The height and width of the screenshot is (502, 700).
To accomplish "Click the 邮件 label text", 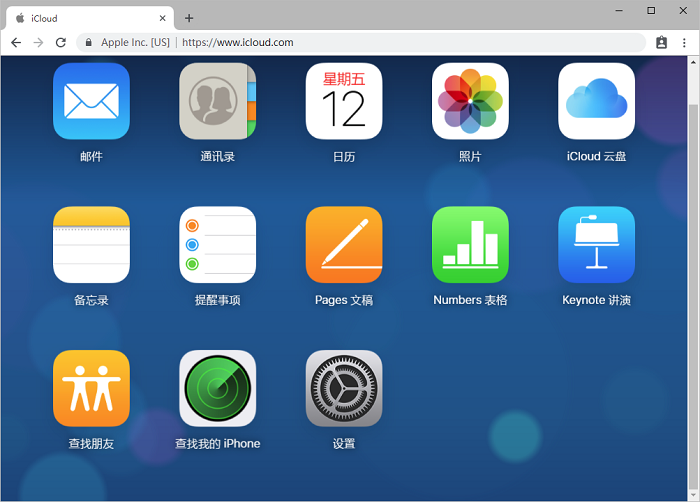I will [x=91, y=156].
